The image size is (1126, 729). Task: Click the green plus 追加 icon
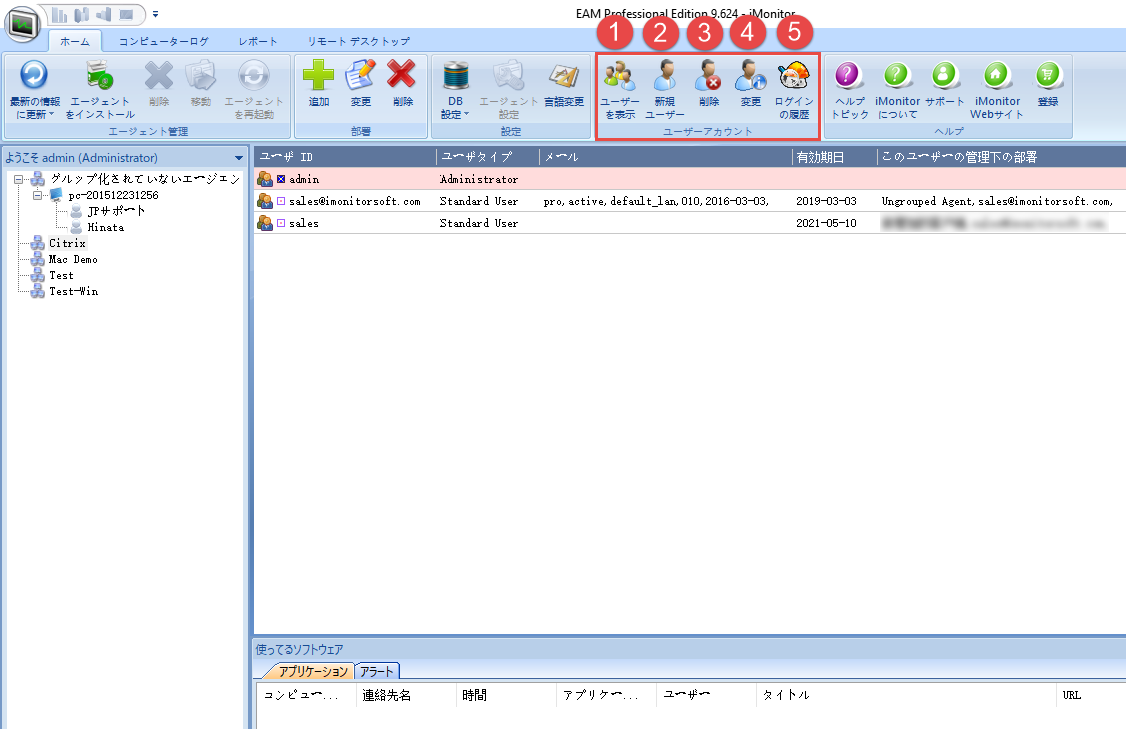[318, 75]
